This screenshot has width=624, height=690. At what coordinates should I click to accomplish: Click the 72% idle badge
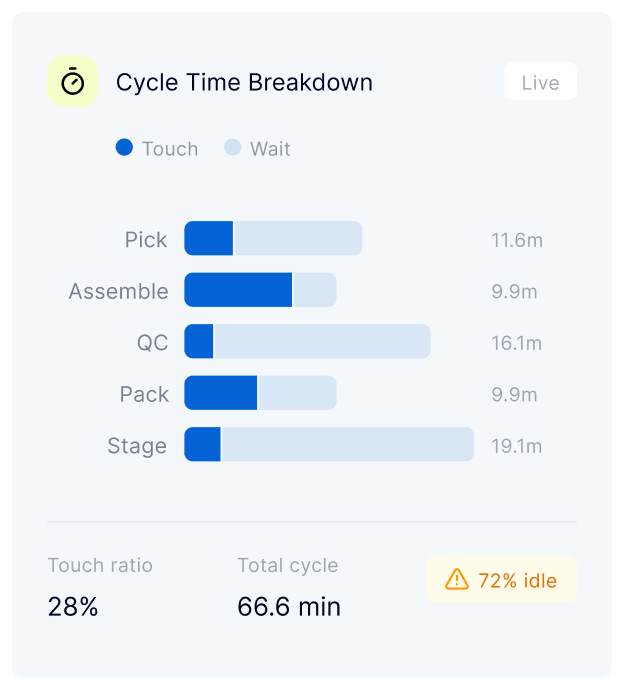coord(502,580)
